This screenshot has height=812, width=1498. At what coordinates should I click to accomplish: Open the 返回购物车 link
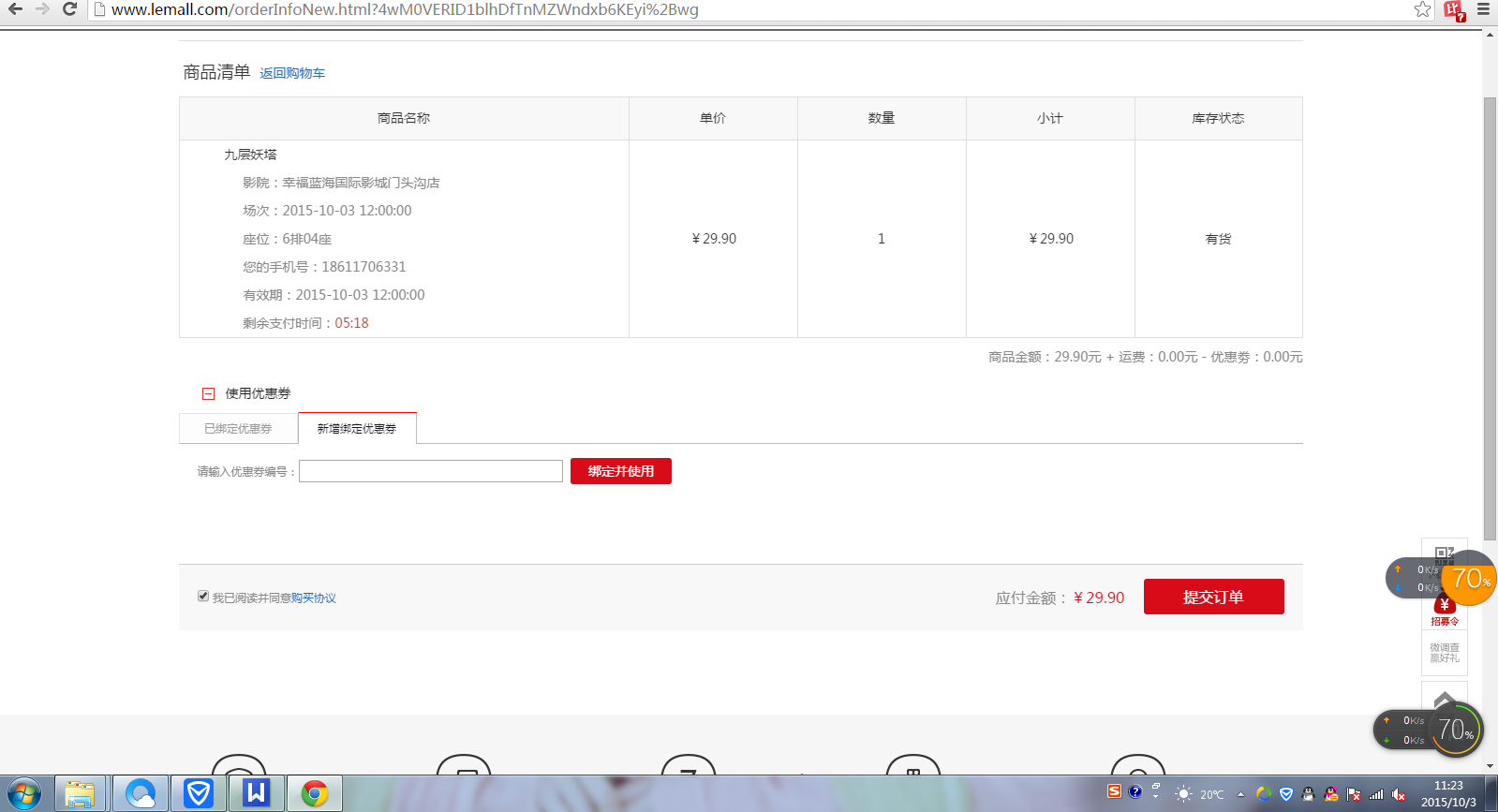click(292, 73)
